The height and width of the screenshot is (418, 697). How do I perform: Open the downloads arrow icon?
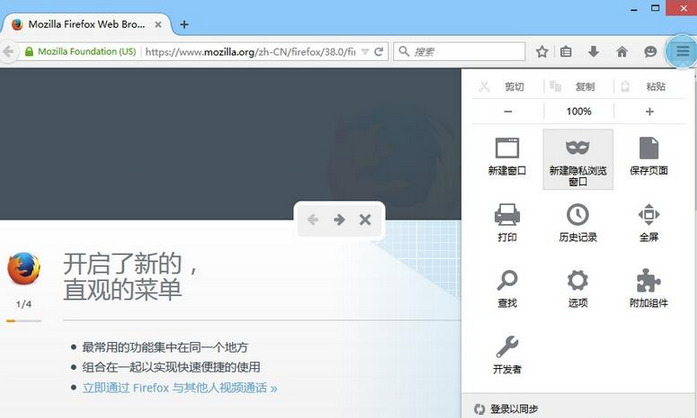[x=593, y=52]
